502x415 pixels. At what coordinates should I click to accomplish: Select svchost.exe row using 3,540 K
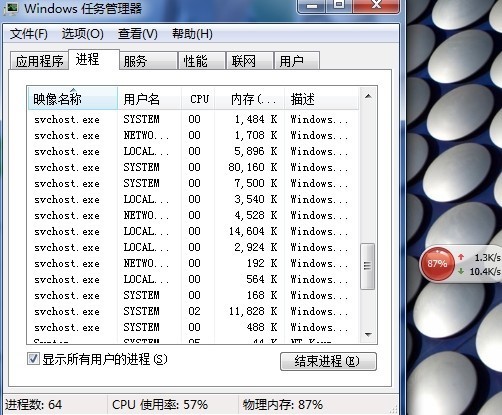click(193, 199)
